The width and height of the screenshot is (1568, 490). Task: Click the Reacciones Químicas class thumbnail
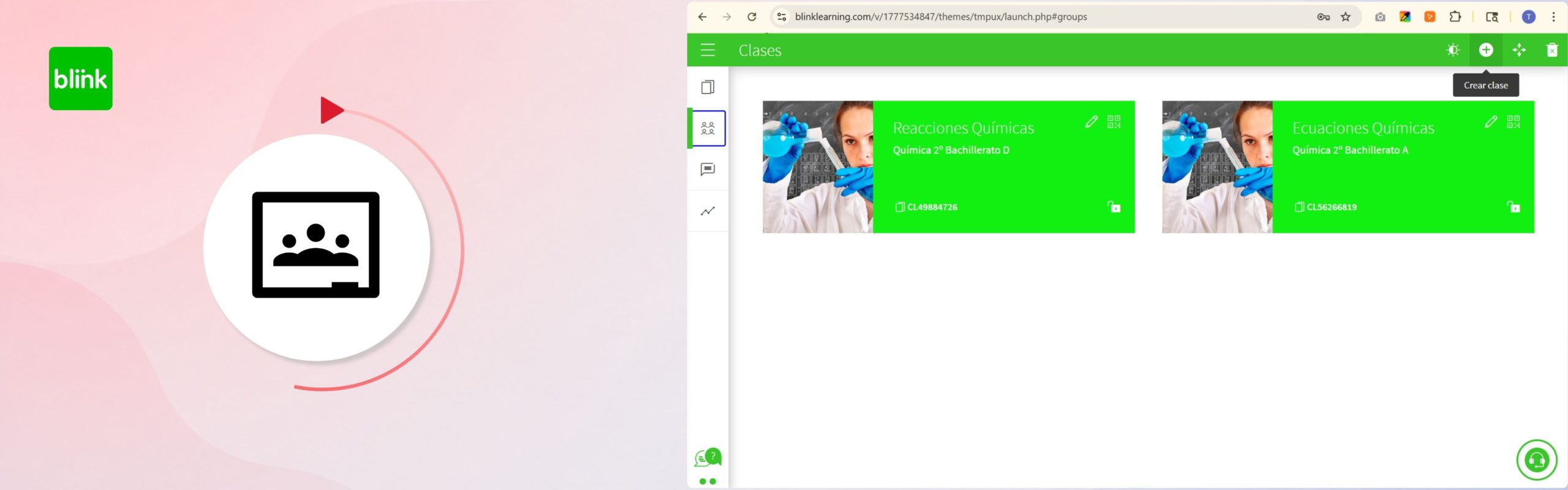pyautogui.click(x=818, y=167)
